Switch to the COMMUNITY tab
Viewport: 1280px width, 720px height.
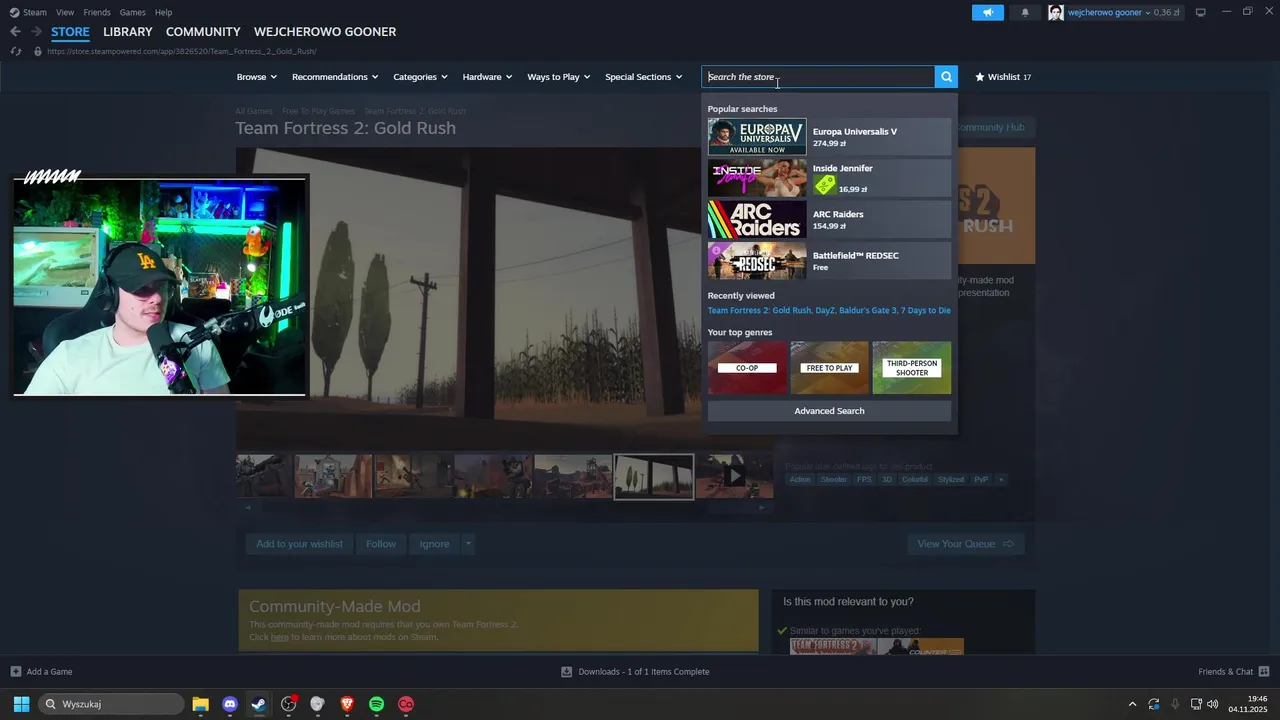tap(203, 32)
